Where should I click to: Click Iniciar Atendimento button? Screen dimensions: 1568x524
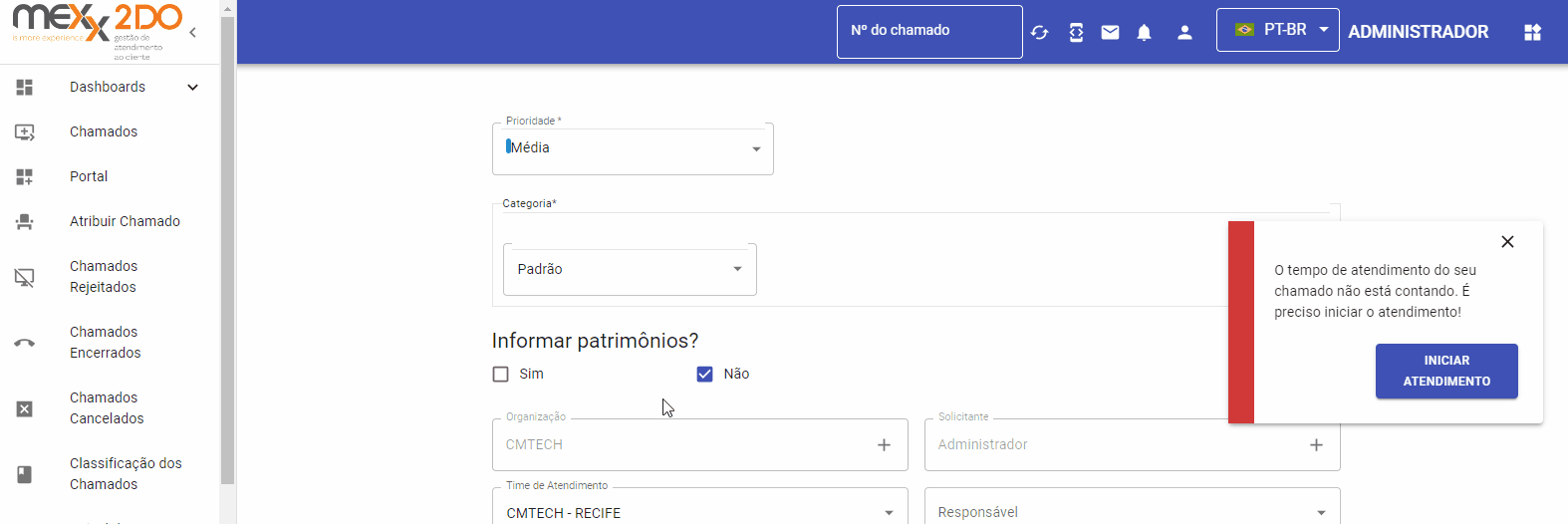(1445, 371)
